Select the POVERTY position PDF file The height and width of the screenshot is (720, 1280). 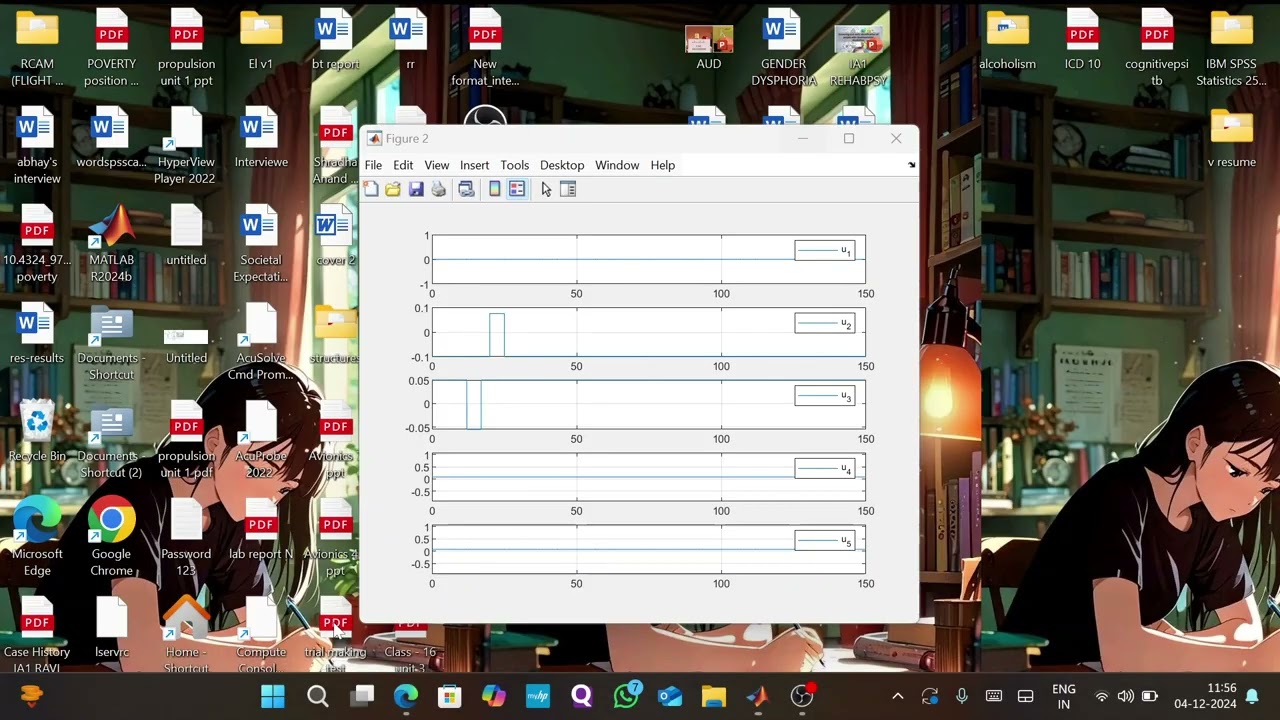tap(111, 48)
